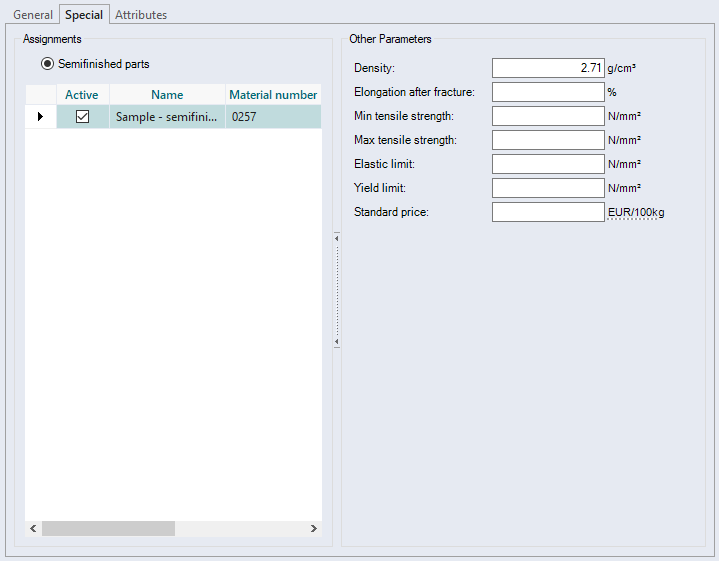Select the Semifinished parts radio button
Image resolution: width=719 pixels, height=561 pixels.
47,64
